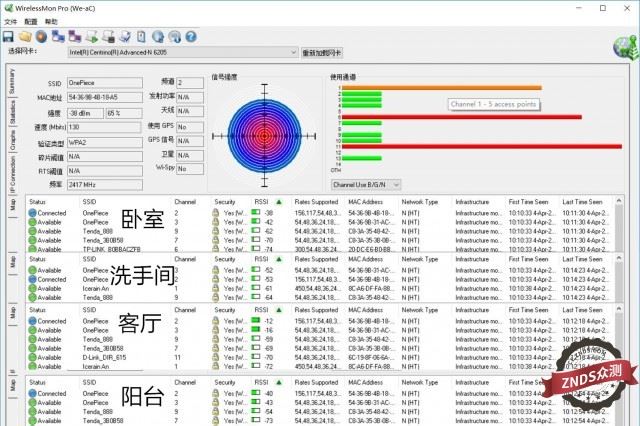Click the RSSI value -73
Image resolution: width=640 pixels, height=426 pixels.
(x=268, y=421)
